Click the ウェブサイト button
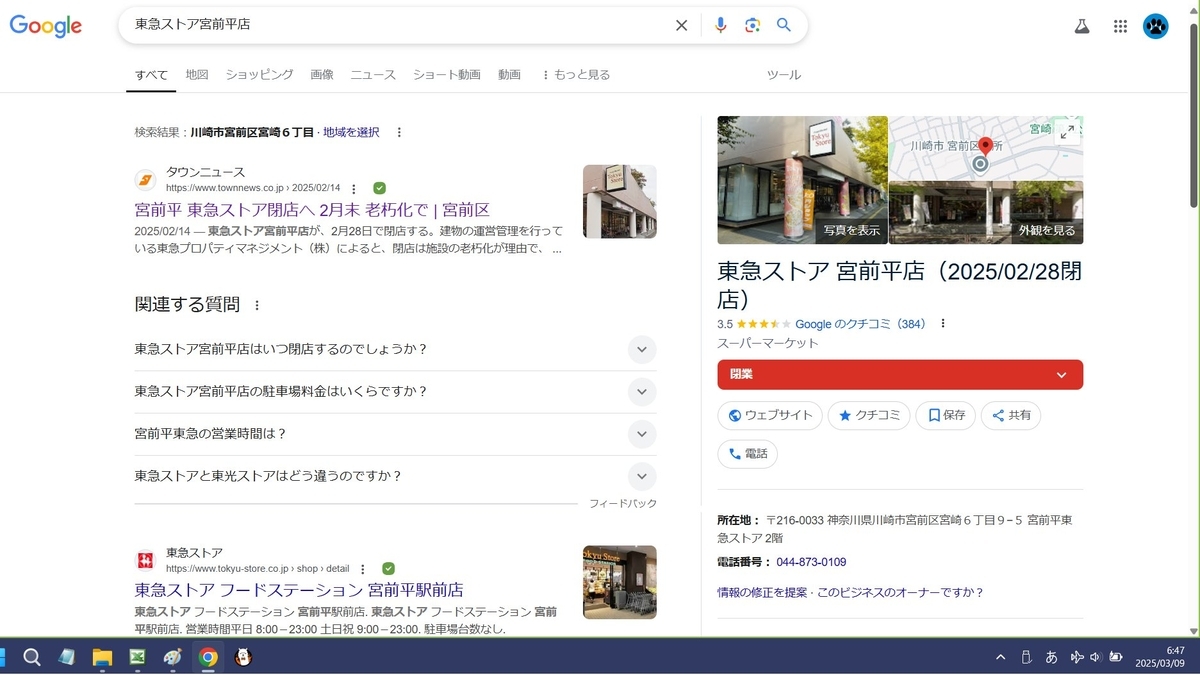Viewport: 1200px width, 675px height. 770,415
